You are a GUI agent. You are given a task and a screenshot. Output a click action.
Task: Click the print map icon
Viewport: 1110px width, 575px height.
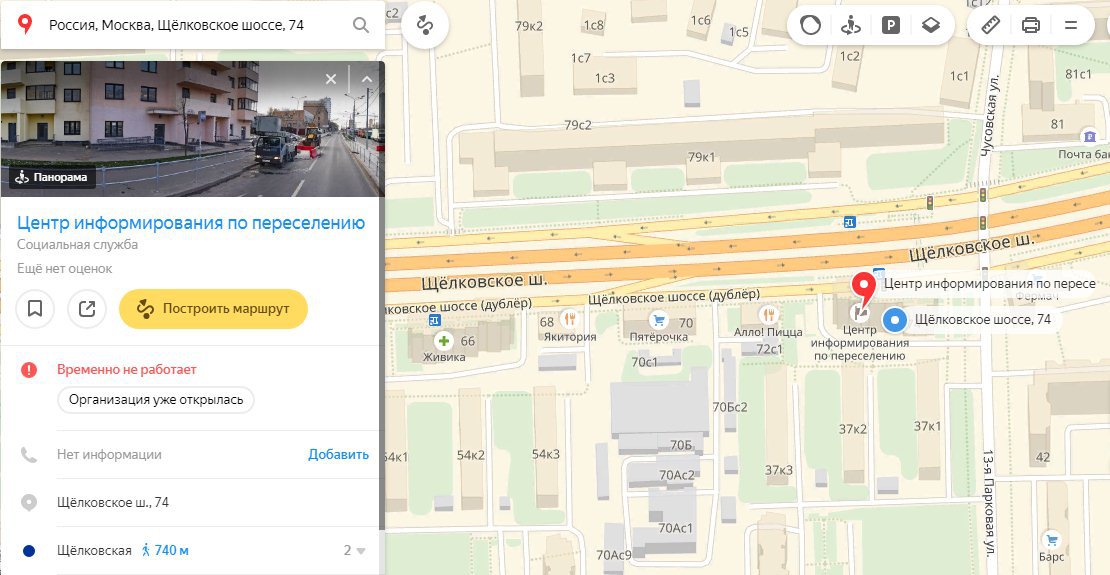coord(1031,25)
